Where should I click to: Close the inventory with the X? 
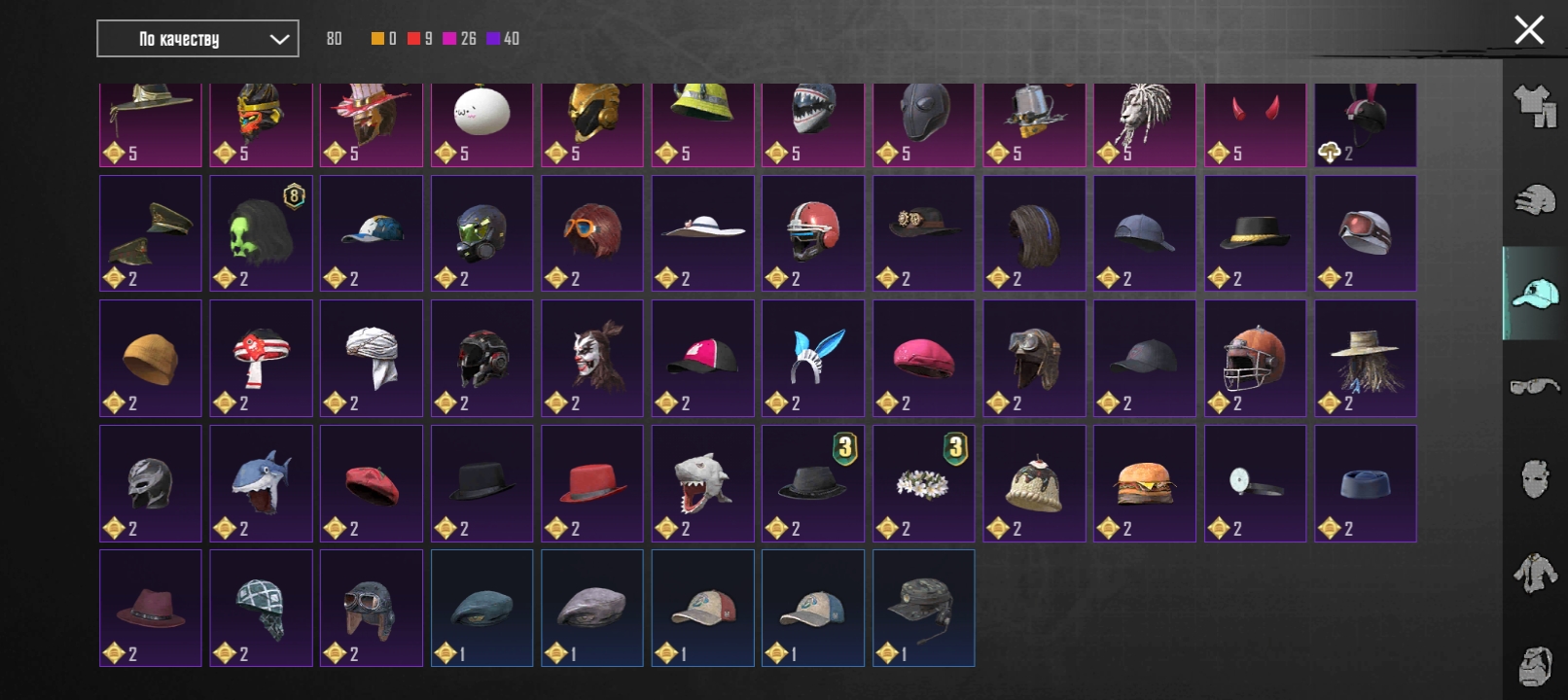pyautogui.click(x=1529, y=30)
